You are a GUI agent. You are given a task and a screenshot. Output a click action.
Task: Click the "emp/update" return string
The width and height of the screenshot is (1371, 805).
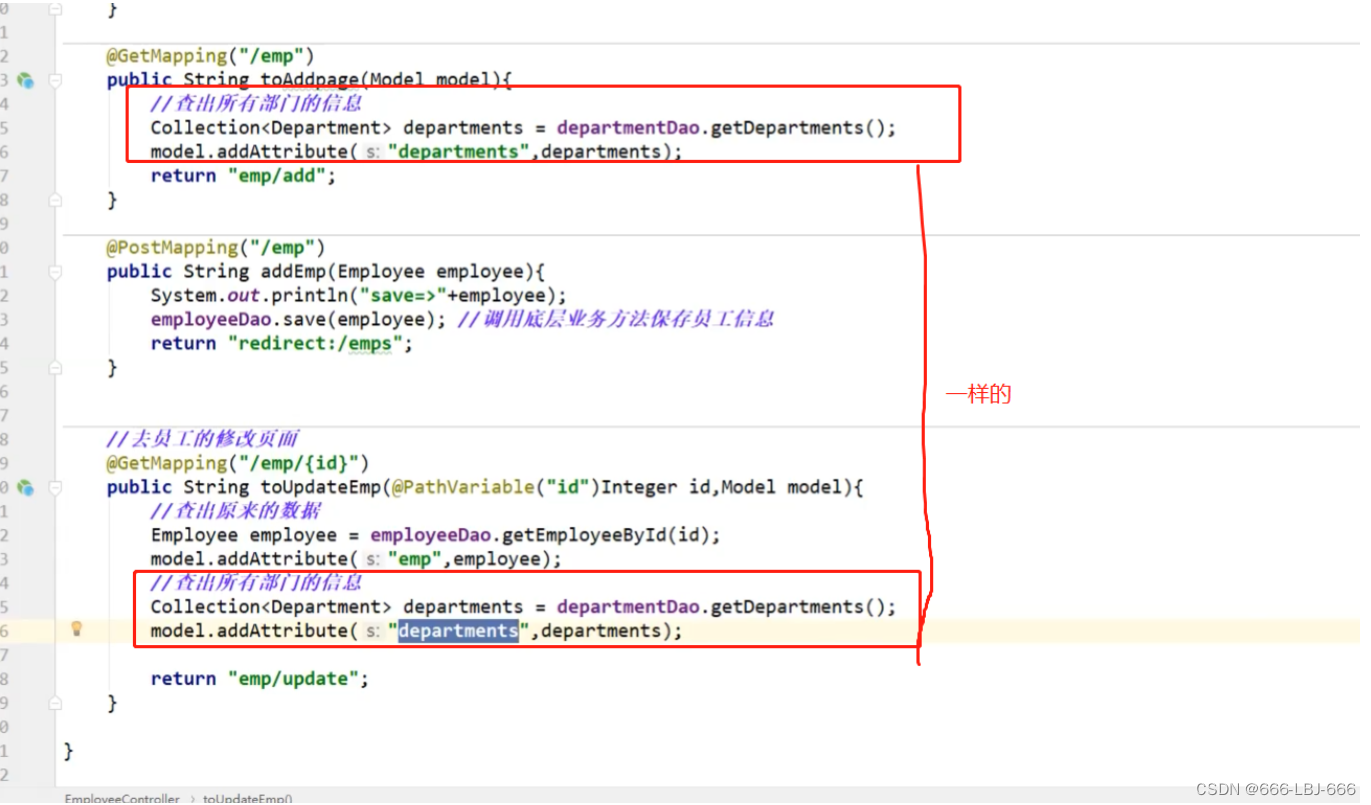(x=293, y=679)
